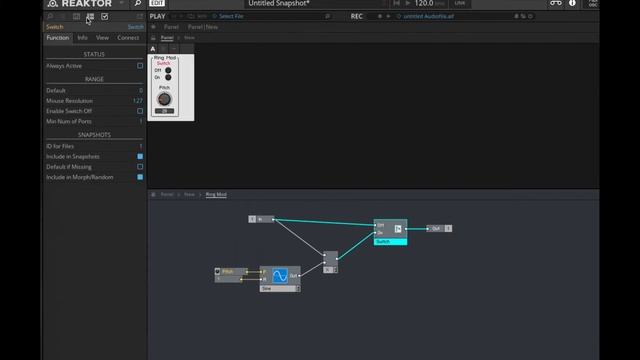Toggle Include in Morph/Random checkbox
The height and width of the screenshot is (360, 640).
(x=140, y=177)
